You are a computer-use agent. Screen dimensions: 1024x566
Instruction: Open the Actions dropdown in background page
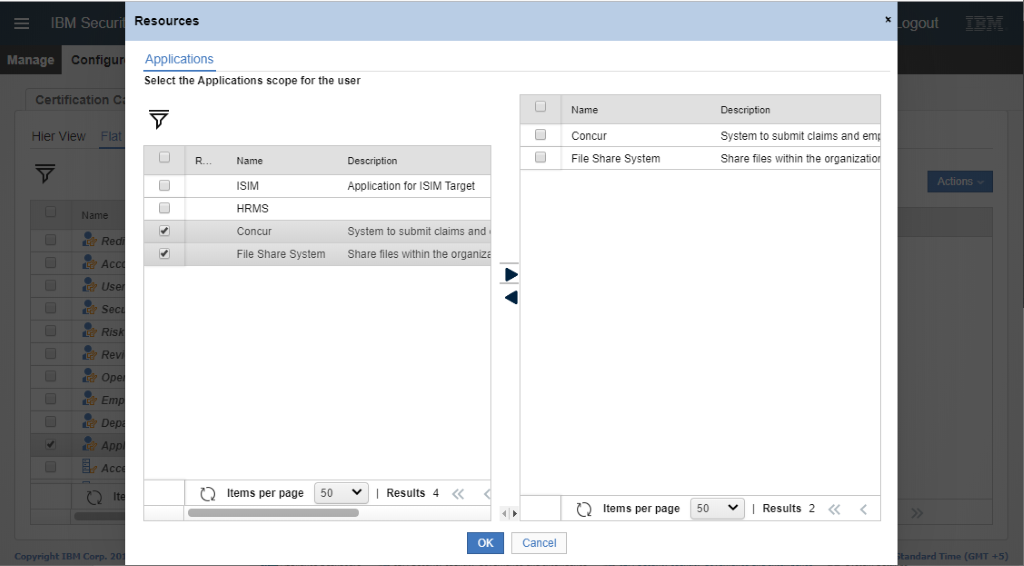coord(960,181)
